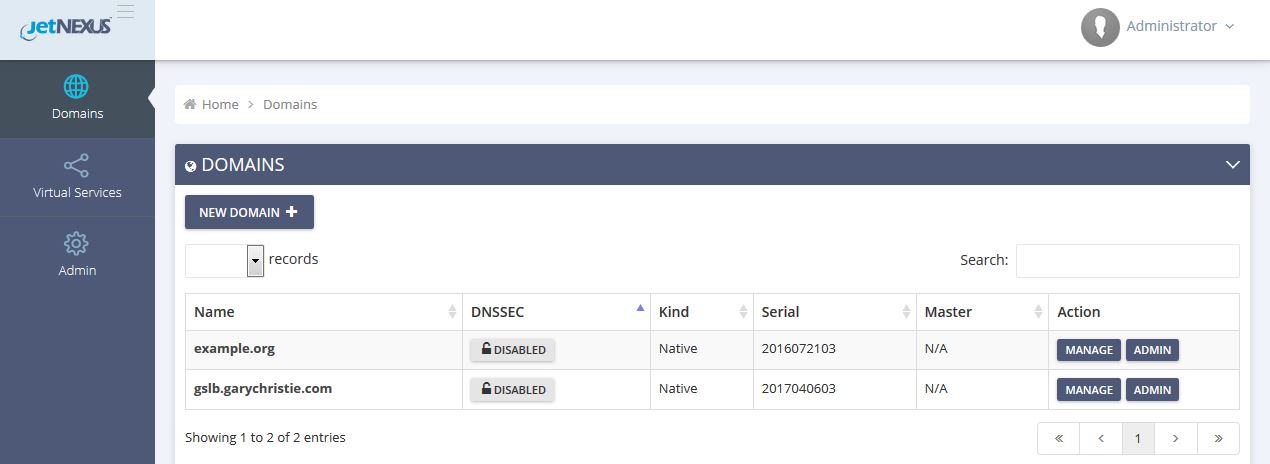Open Domains globe icon in sidebar
This screenshot has height=464, width=1270.
pyautogui.click(x=76, y=86)
